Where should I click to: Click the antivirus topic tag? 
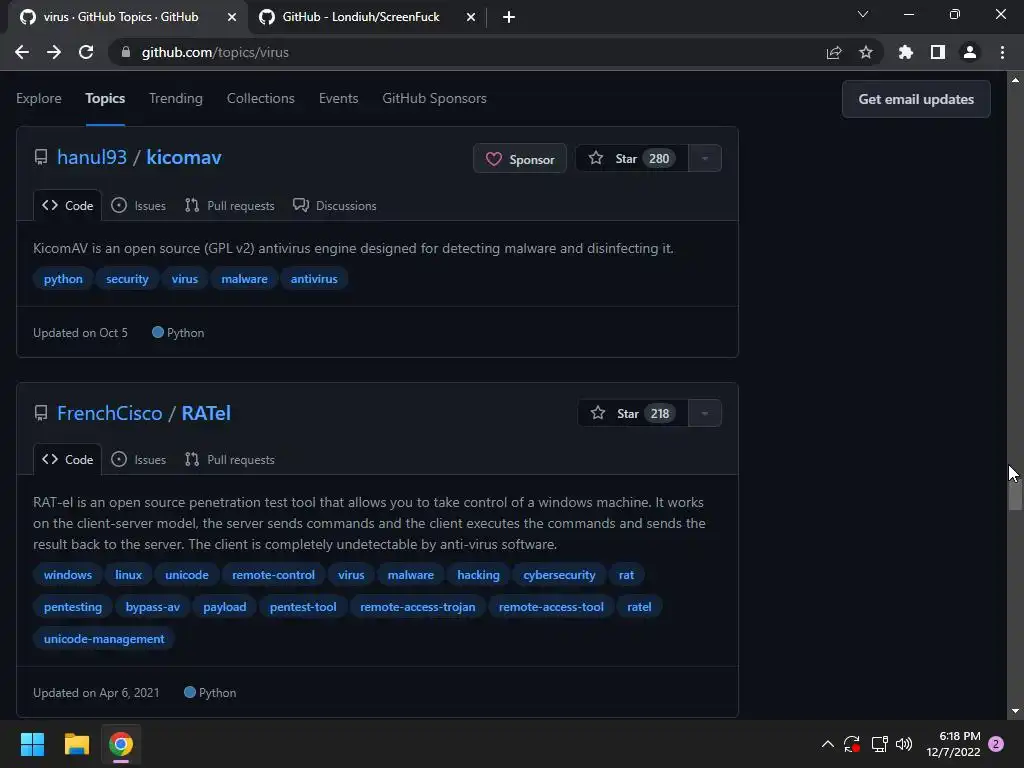(x=314, y=279)
